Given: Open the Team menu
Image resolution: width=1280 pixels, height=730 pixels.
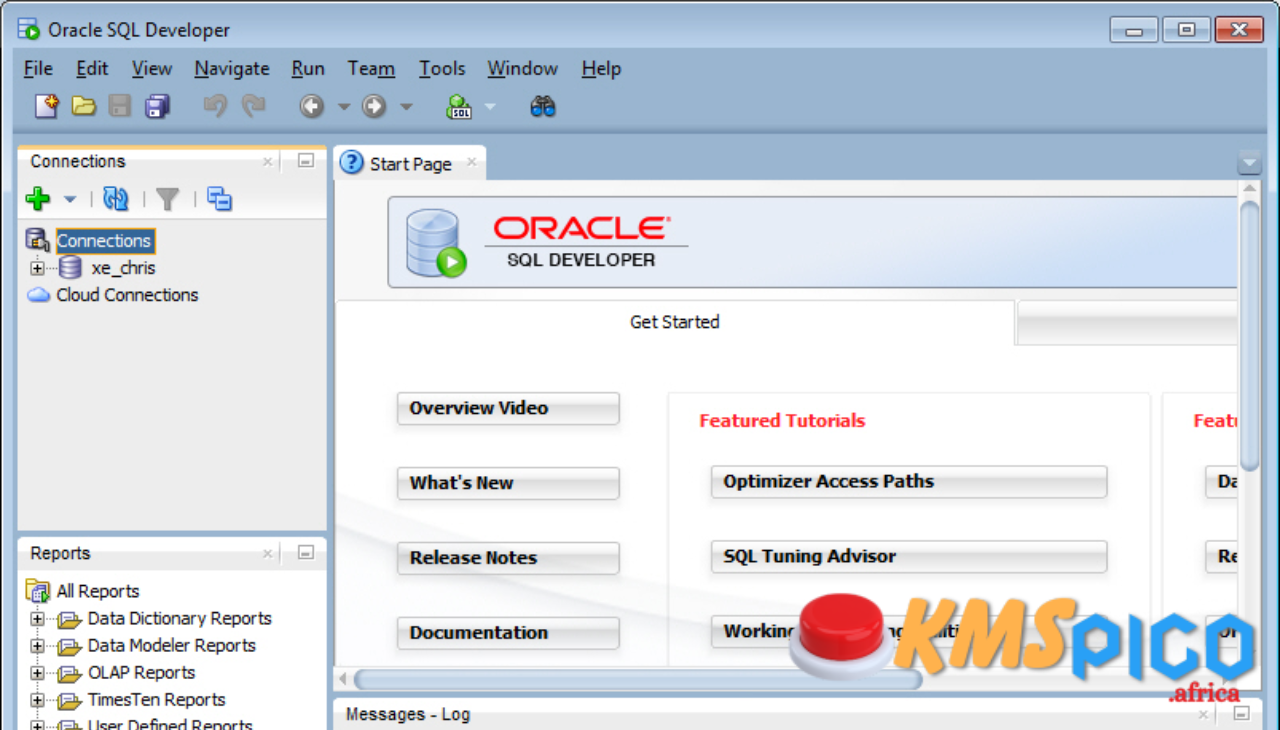Looking at the screenshot, I should (371, 69).
